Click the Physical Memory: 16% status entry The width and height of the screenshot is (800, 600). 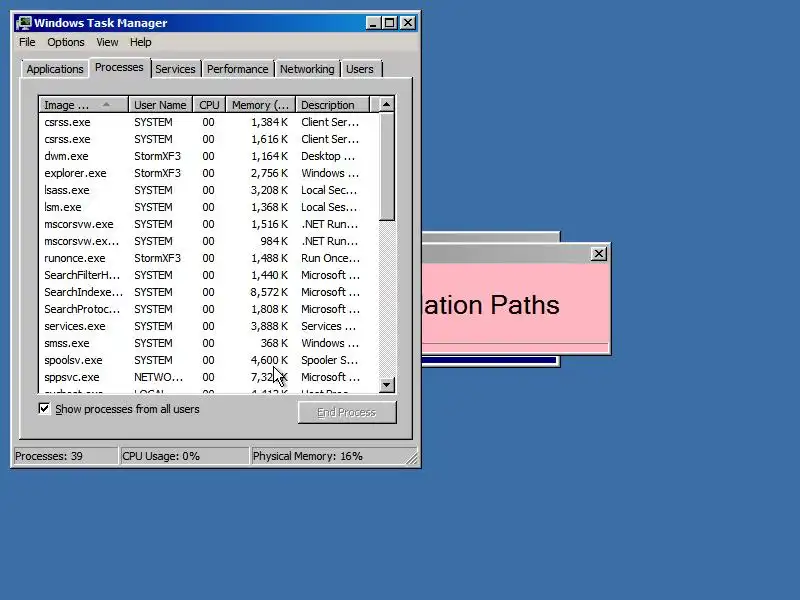(333, 456)
